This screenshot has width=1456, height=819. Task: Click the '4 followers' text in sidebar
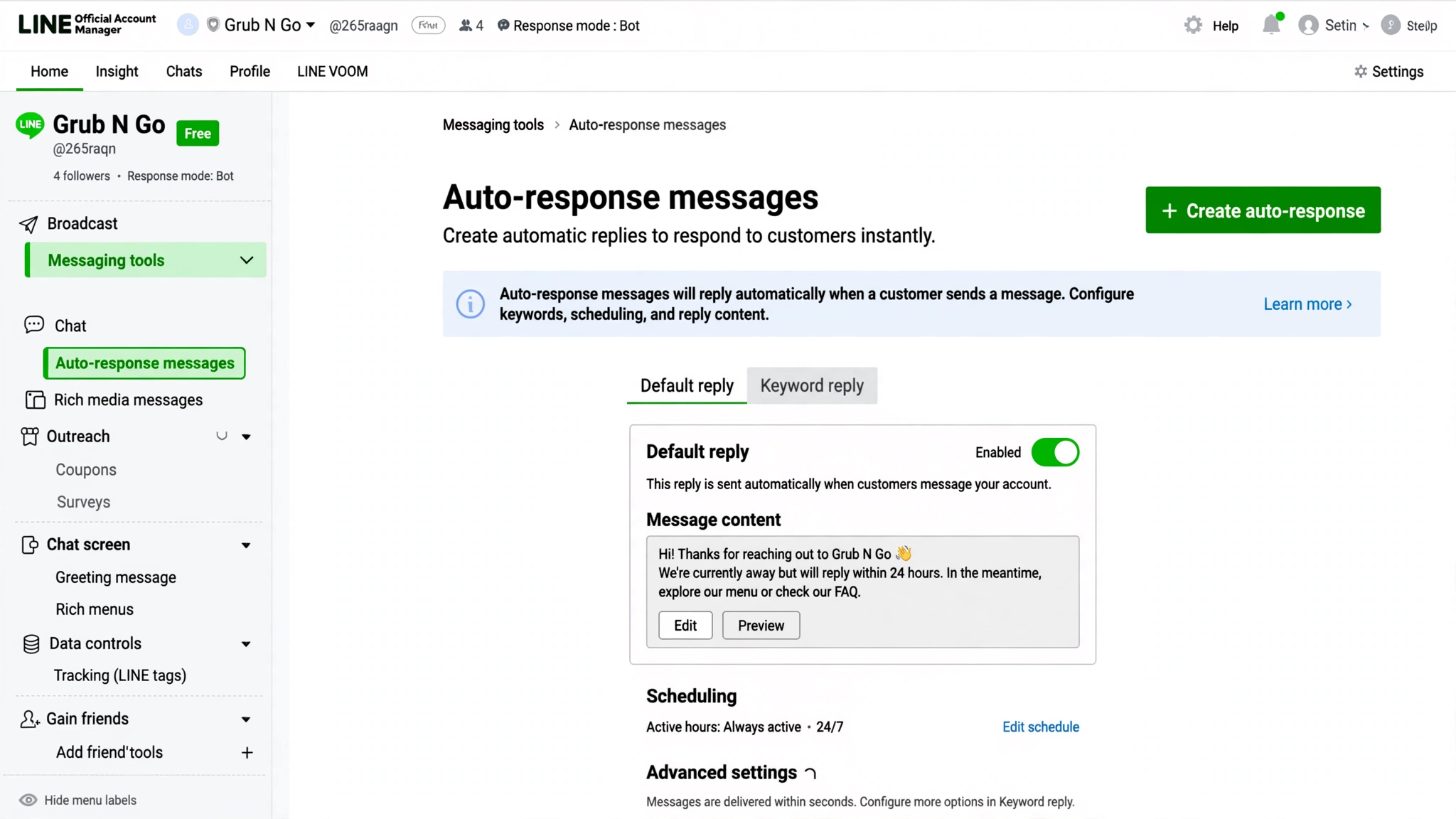pyautogui.click(x=82, y=176)
